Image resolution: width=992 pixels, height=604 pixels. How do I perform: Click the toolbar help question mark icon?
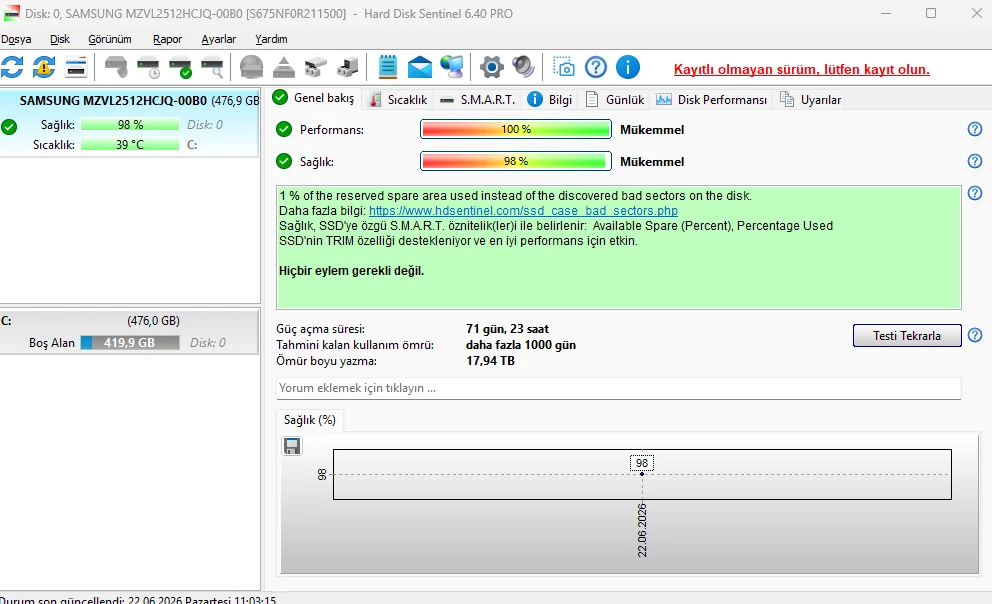(595, 67)
